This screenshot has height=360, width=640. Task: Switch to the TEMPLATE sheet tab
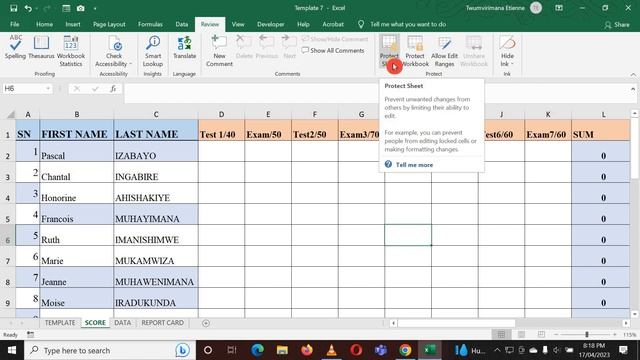click(x=60, y=323)
